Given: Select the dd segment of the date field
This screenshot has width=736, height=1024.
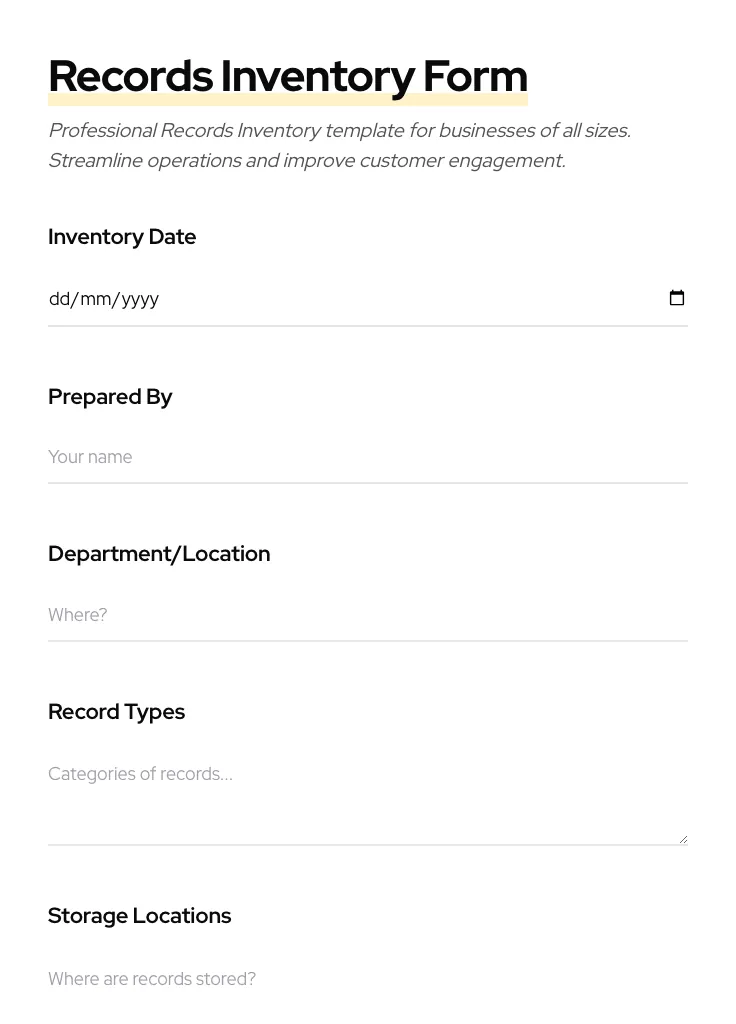Looking at the screenshot, I should pyautogui.click(x=60, y=298).
